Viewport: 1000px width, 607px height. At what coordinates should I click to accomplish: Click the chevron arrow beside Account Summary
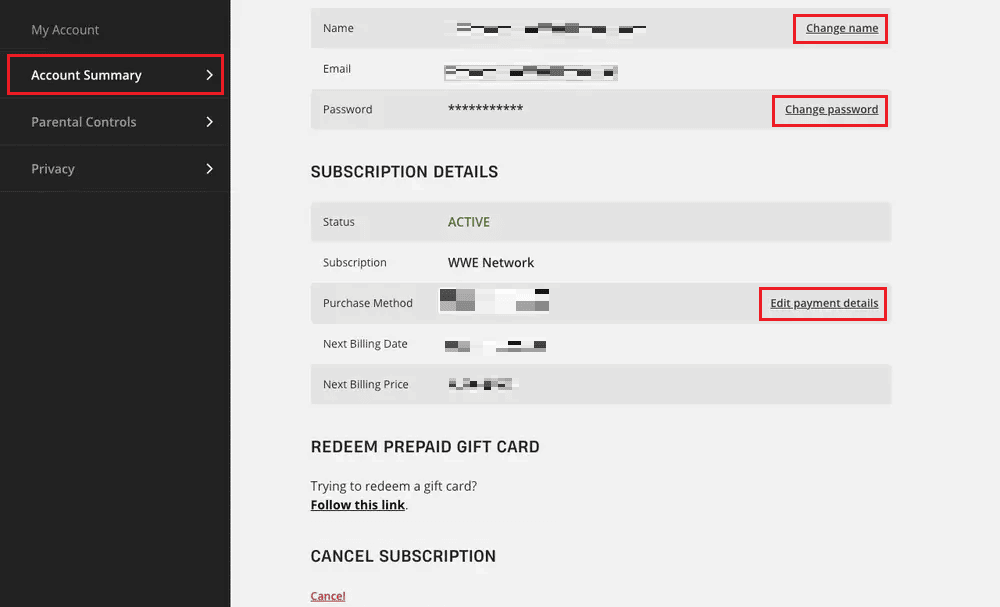[x=209, y=75]
